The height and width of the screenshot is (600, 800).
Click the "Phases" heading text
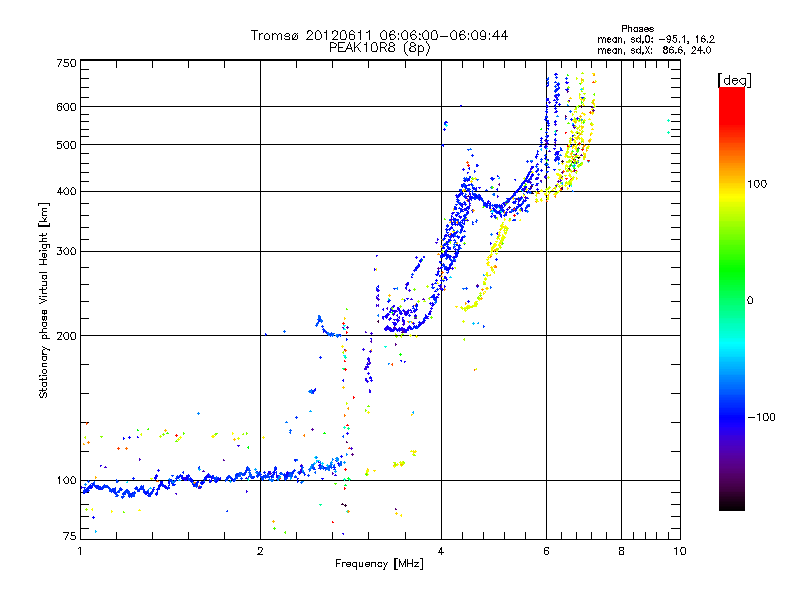(637, 29)
